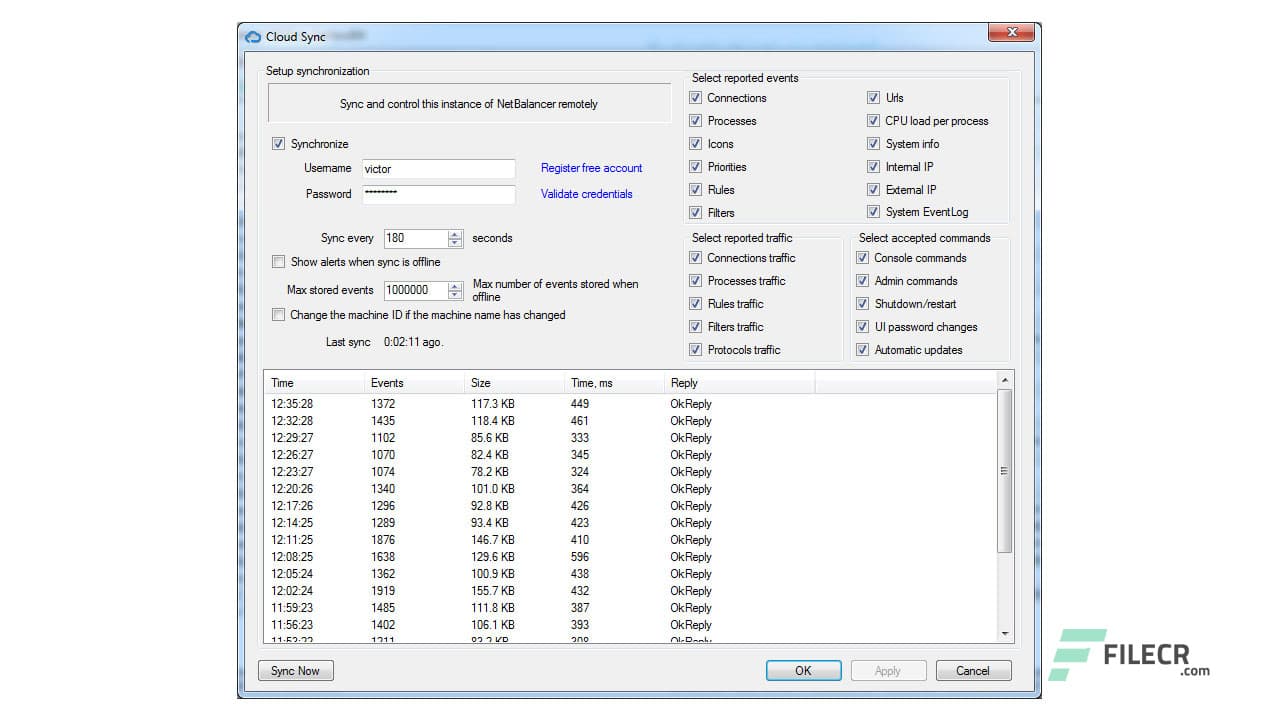The width and height of the screenshot is (1280, 720).
Task: Increase sync interval using the up arrow
Action: pos(455,234)
